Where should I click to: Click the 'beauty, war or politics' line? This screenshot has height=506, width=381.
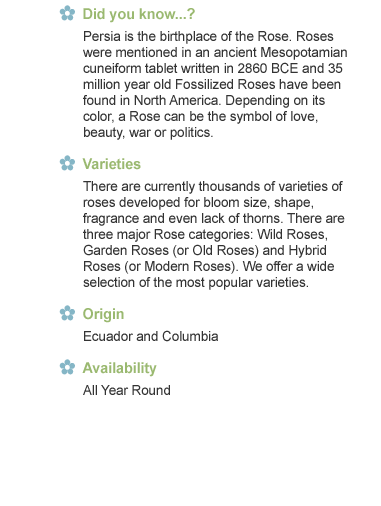tap(148, 133)
